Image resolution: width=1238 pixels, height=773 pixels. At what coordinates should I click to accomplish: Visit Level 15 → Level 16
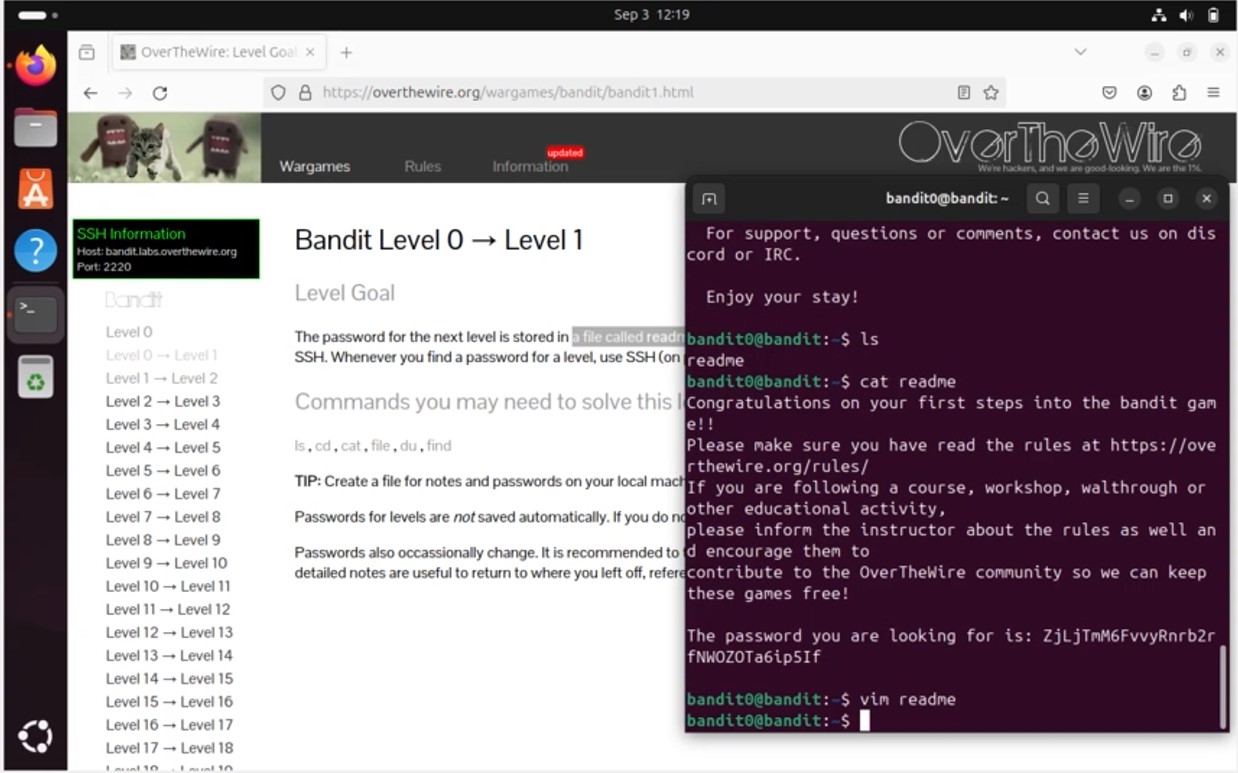coord(169,701)
